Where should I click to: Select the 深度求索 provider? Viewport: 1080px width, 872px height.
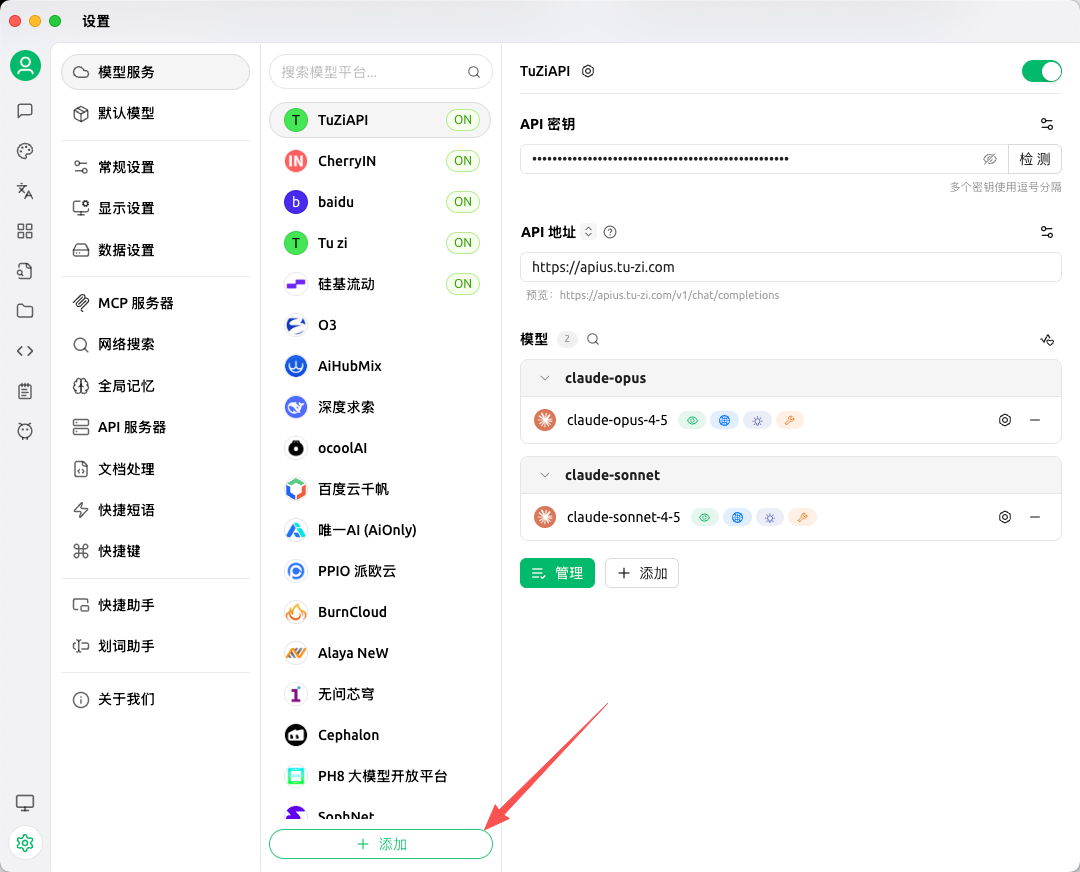coord(380,407)
